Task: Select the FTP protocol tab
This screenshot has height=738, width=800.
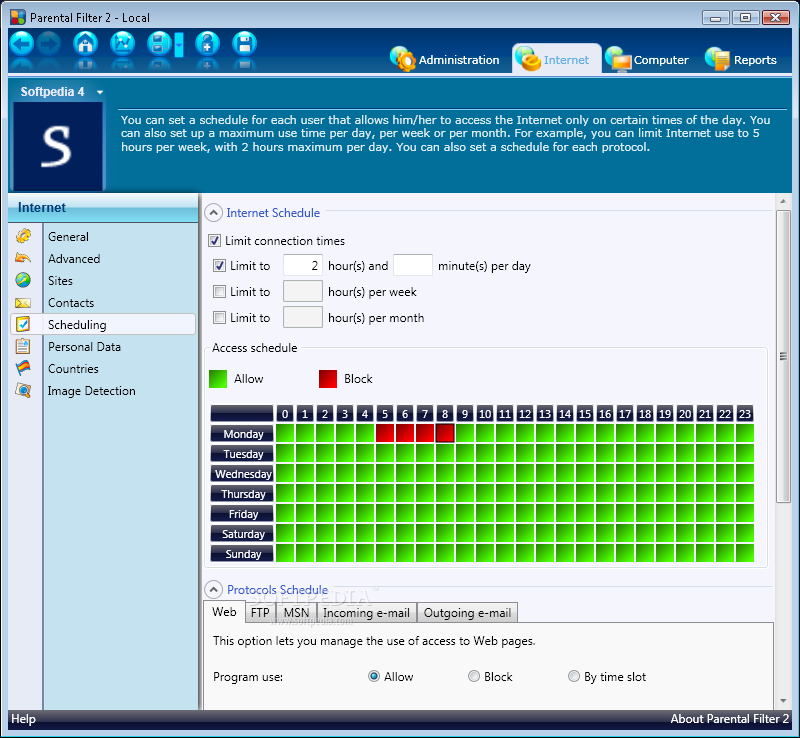Action: click(x=260, y=612)
